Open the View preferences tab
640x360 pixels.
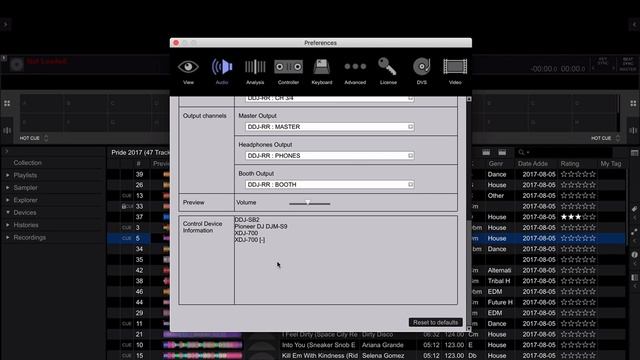(x=188, y=71)
